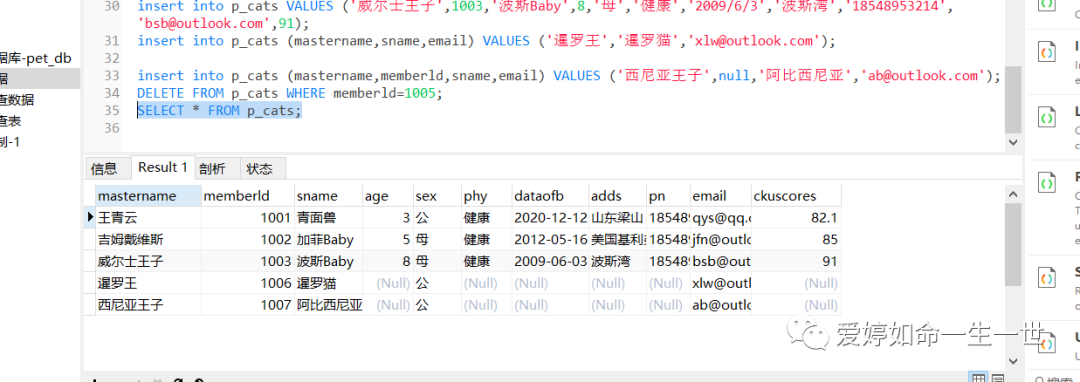1080x382 pixels.
Task: Click the cell 威尔士王子
Action: pyautogui.click(x=148, y=262)
